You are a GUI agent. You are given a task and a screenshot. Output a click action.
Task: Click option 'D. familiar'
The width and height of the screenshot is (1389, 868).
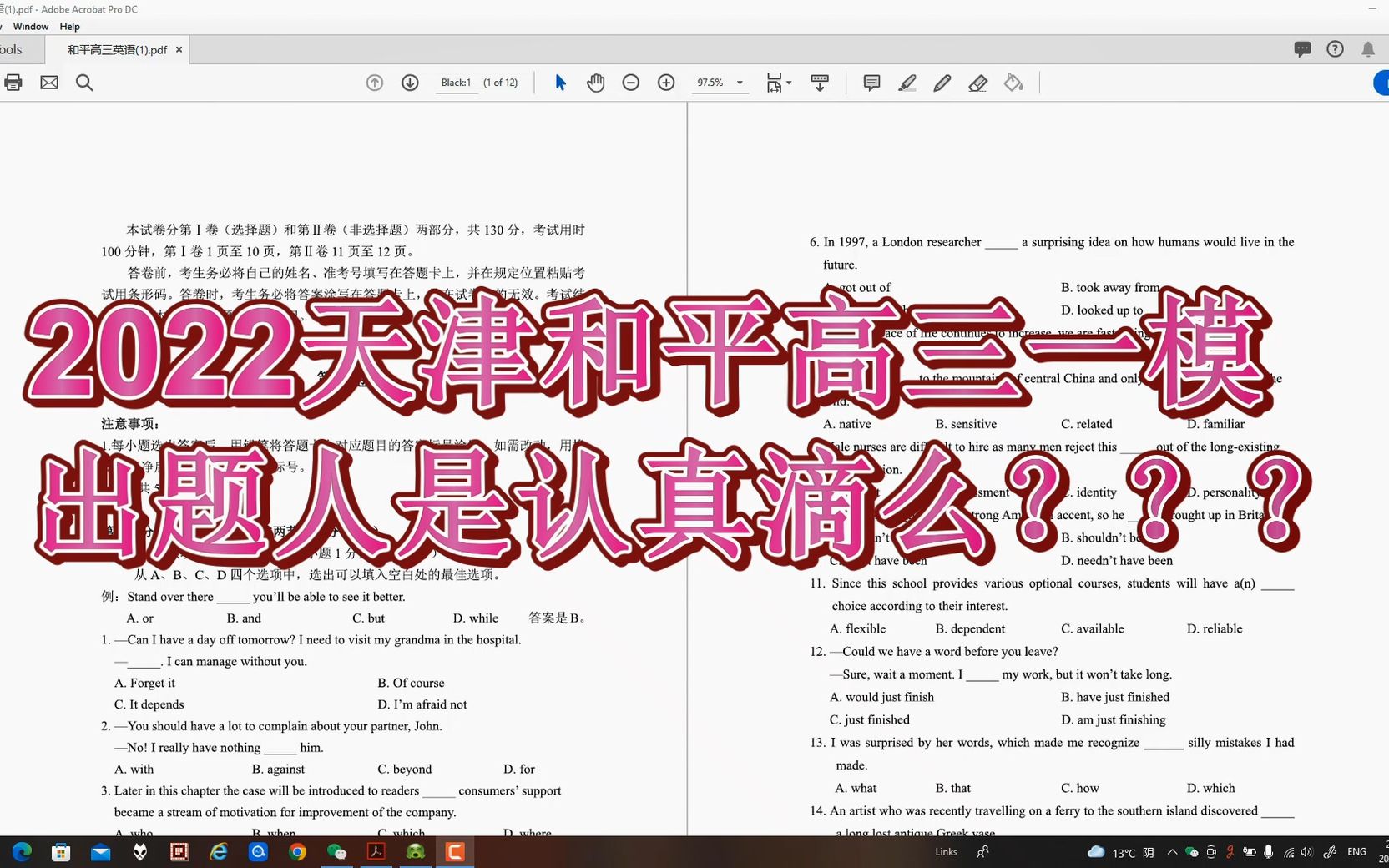click(x=1216, y=424)
